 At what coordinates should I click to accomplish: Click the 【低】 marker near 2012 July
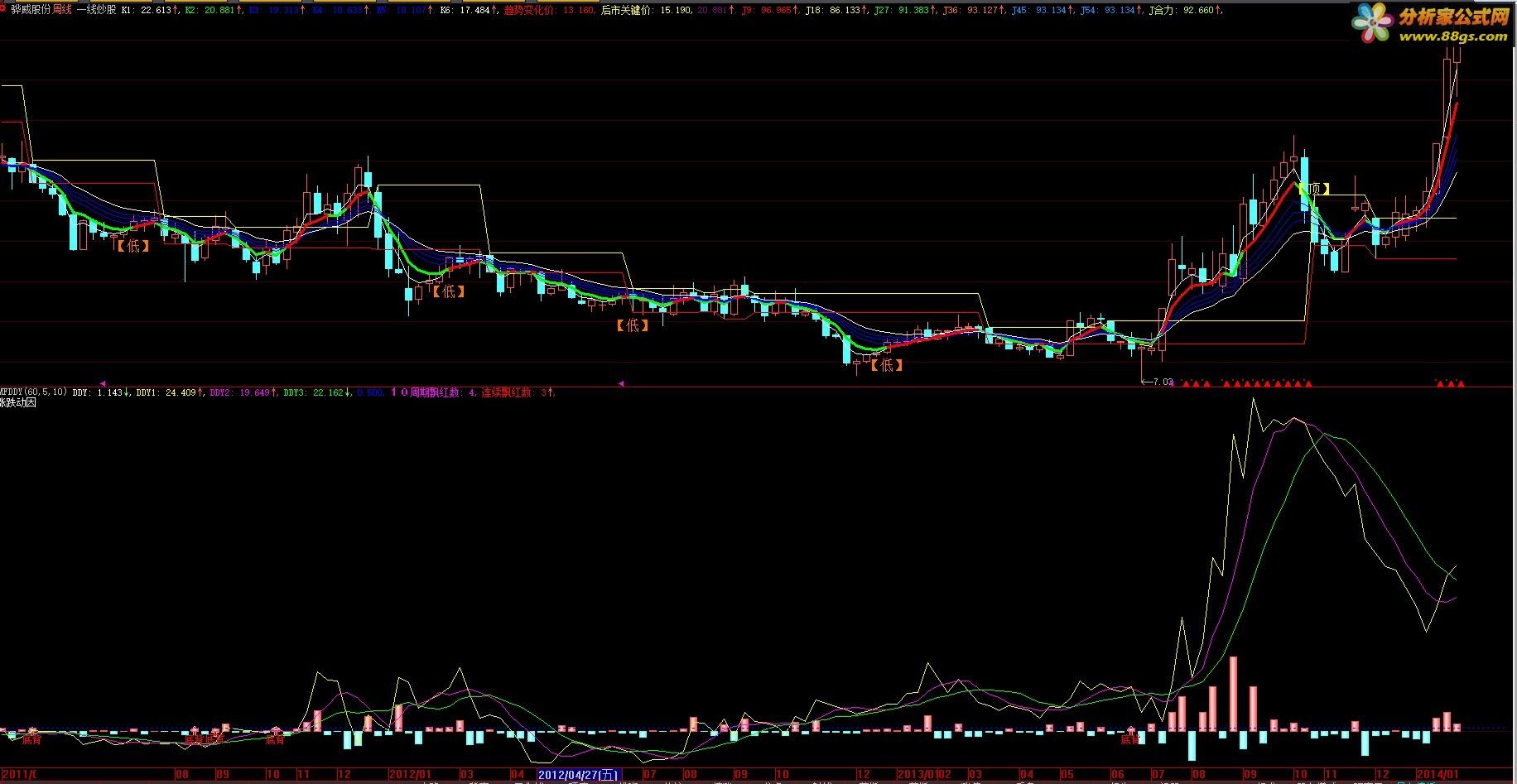point(633,325)
